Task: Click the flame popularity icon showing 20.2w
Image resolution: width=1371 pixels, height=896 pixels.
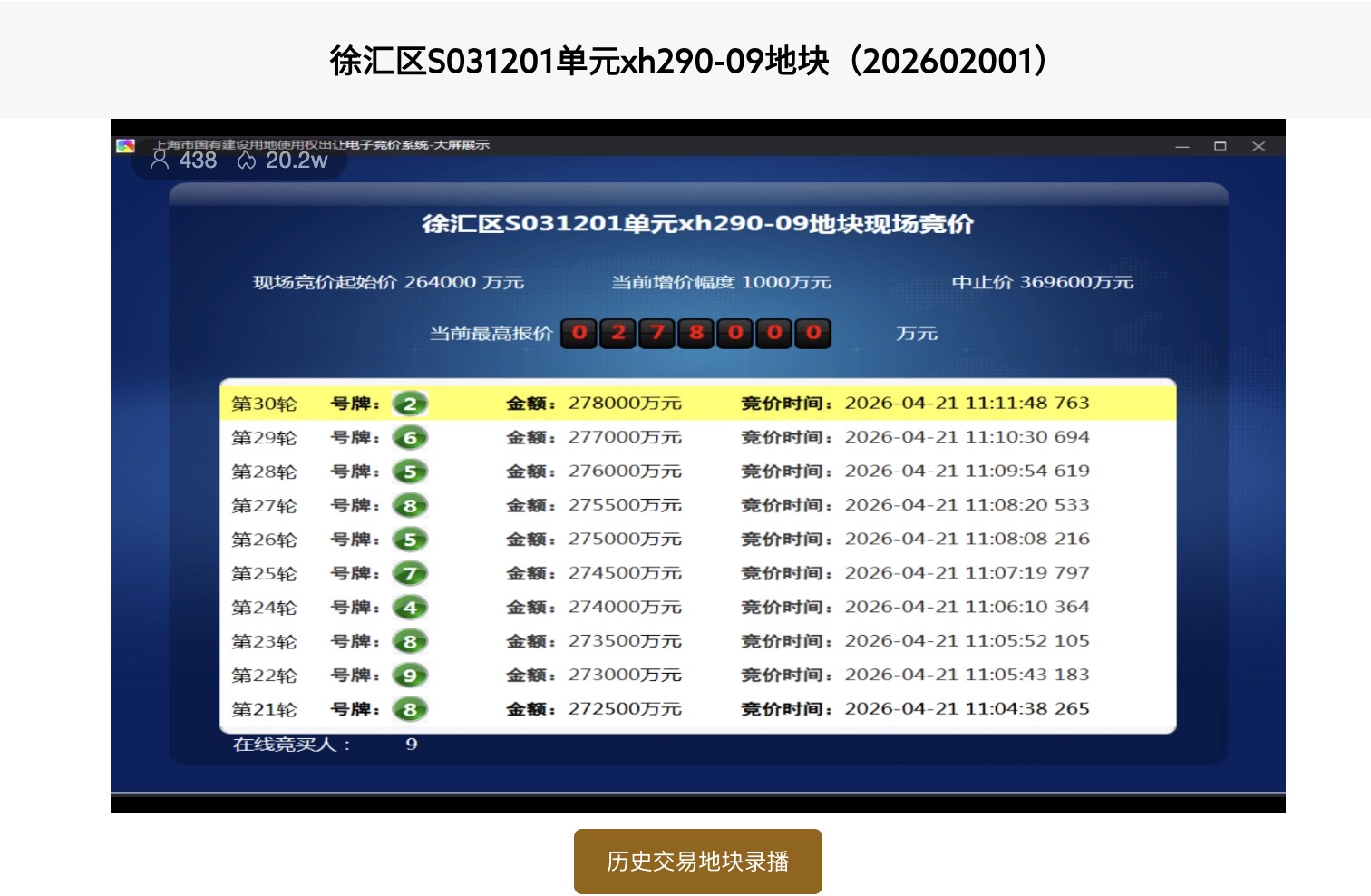Action: pos(246,161)
